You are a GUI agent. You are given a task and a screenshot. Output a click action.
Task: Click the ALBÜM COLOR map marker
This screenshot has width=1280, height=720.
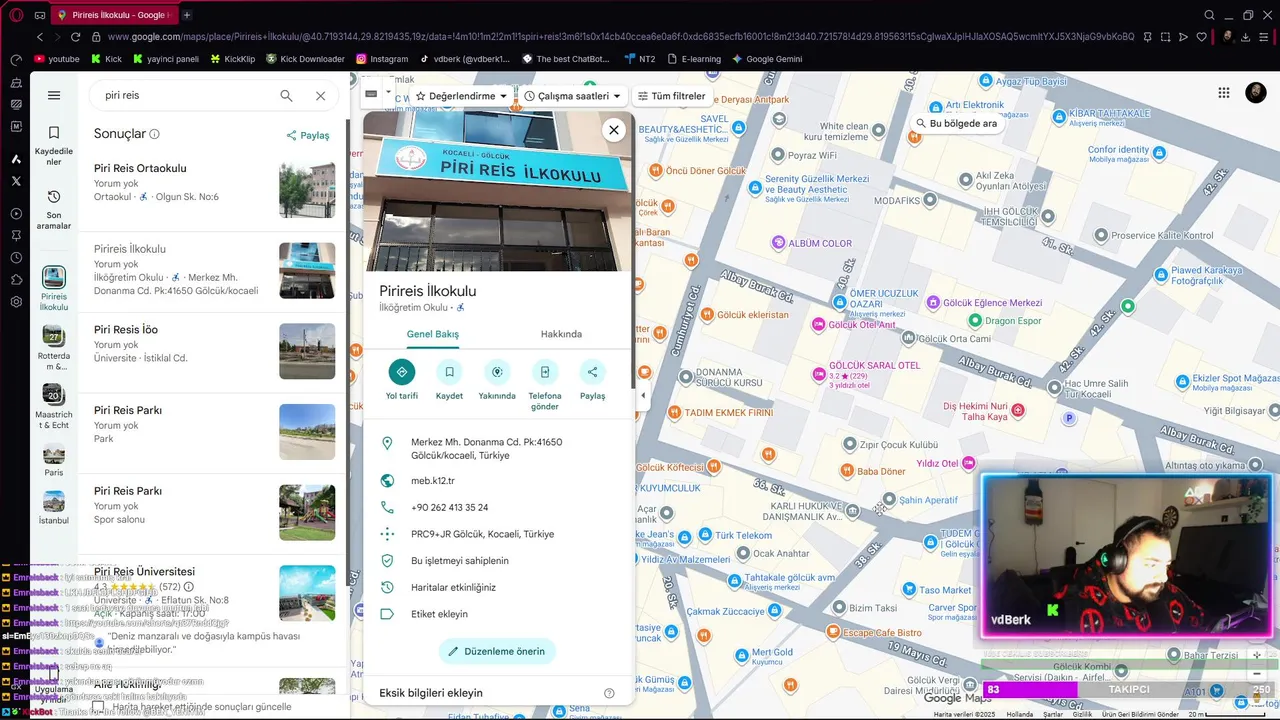[780, 243]
